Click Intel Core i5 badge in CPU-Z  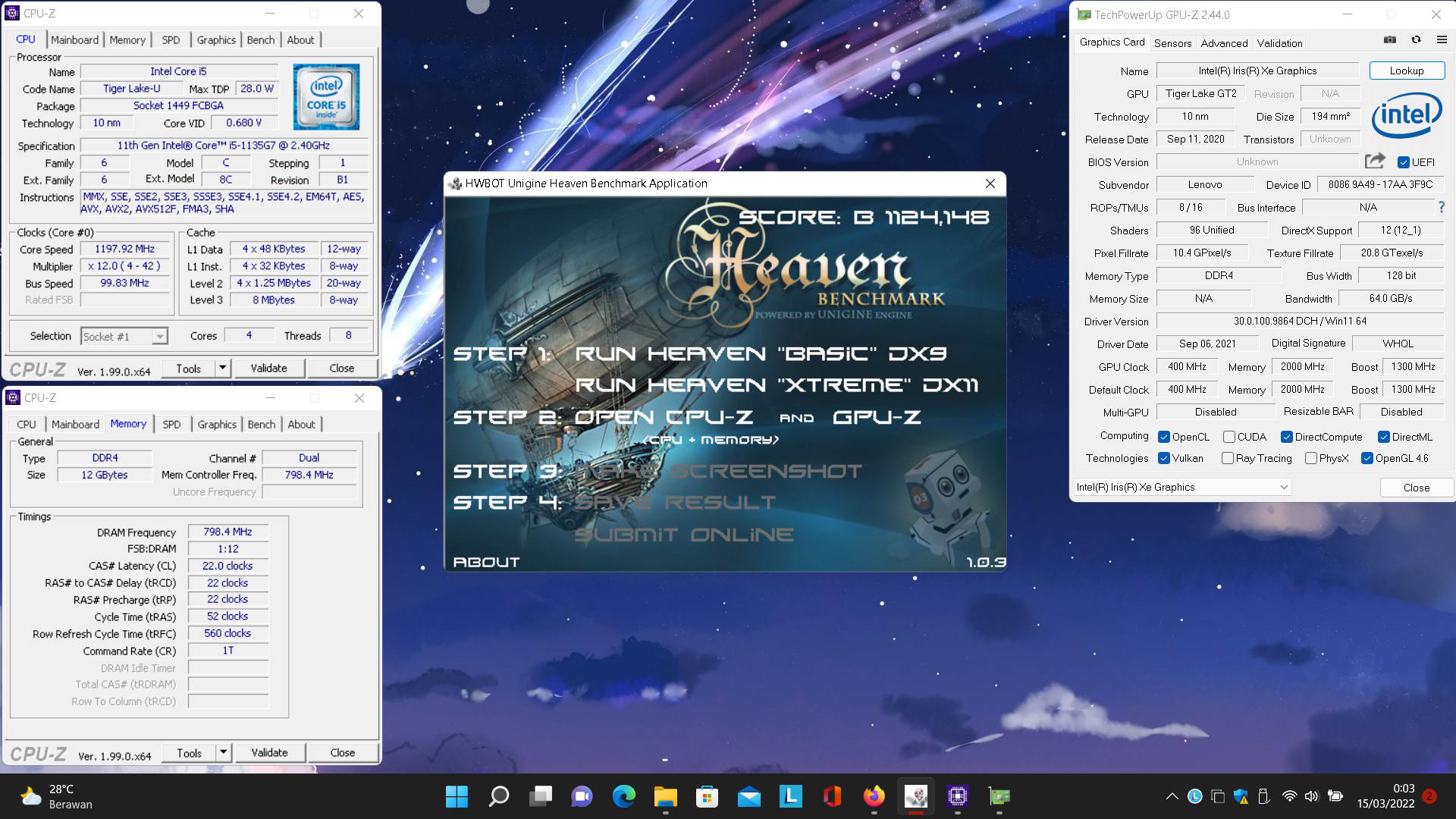click(326, 97)
